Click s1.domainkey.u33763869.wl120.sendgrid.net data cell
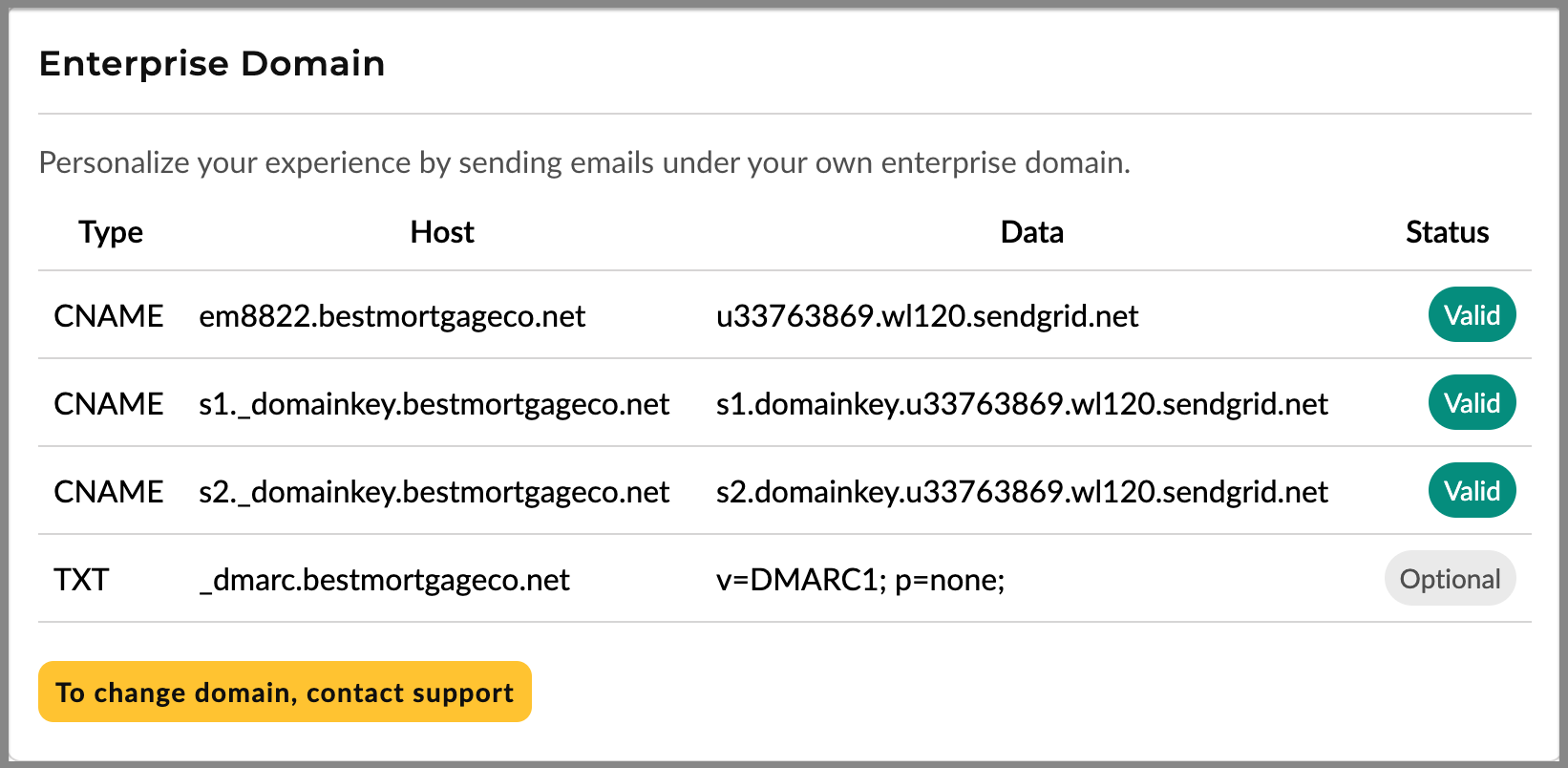Screen dimensions: 1568x768 click(1022, 403)
